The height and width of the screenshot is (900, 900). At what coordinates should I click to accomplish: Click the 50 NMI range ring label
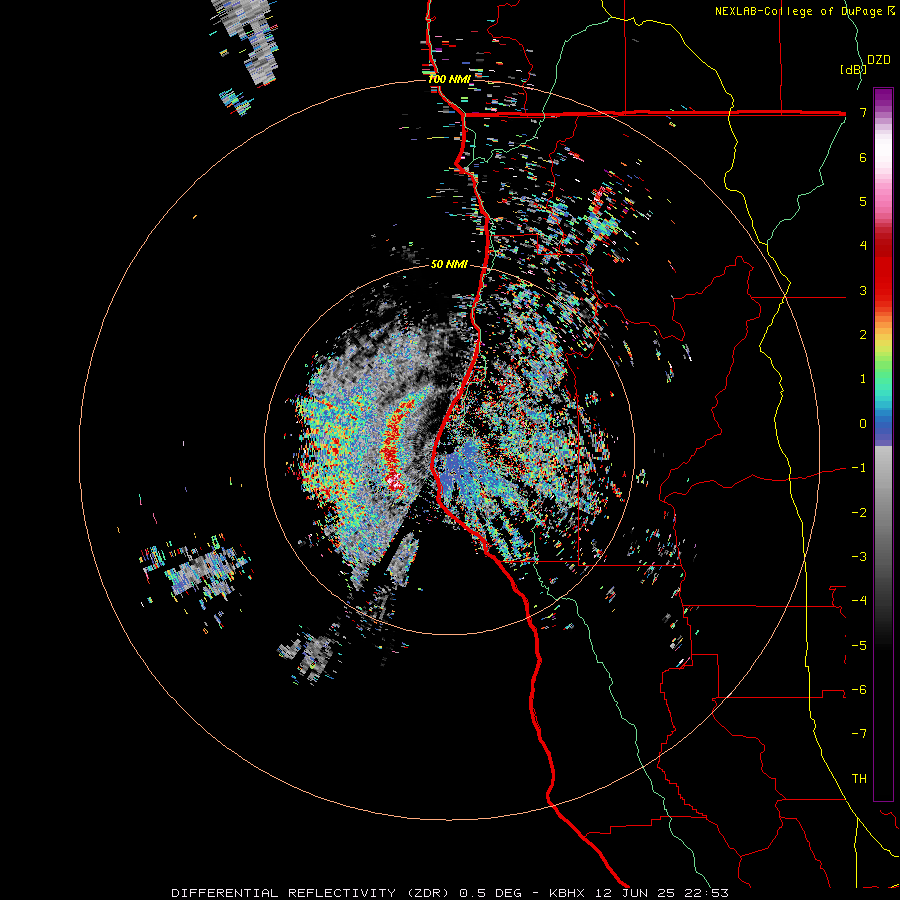pyautogui.click(x=449, y=264)
